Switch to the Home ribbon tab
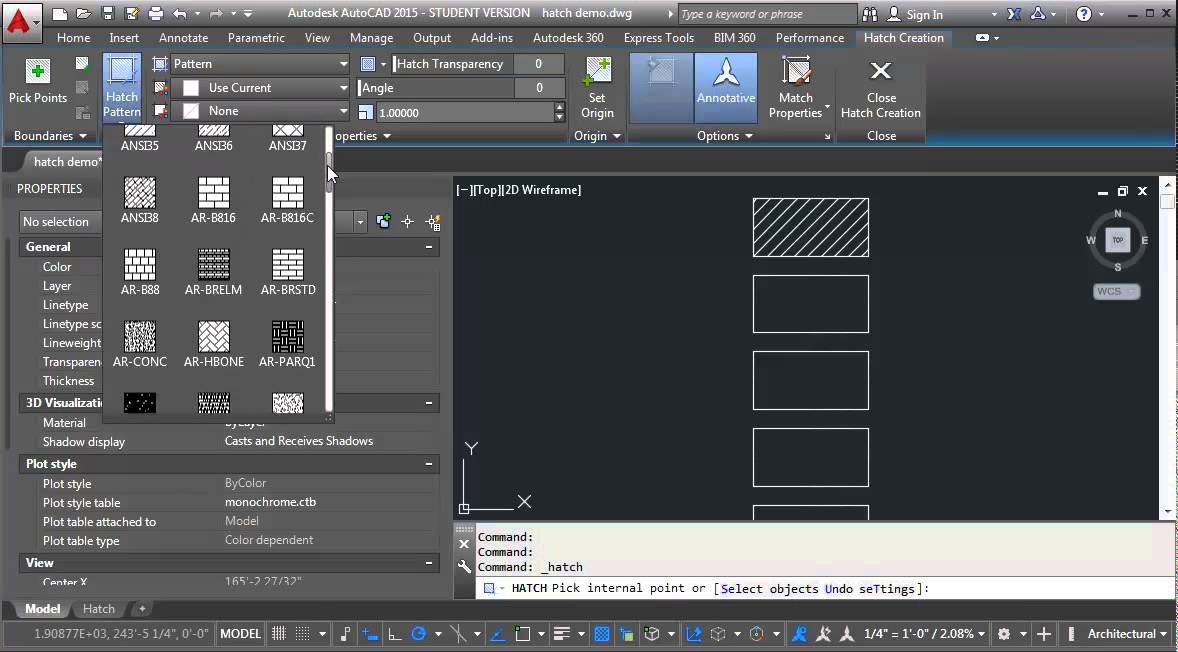The image size is (1178, 652). [74, 38]
